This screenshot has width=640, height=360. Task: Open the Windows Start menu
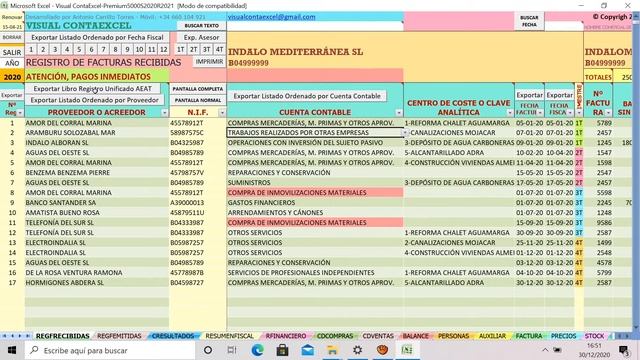click(11, 350)
